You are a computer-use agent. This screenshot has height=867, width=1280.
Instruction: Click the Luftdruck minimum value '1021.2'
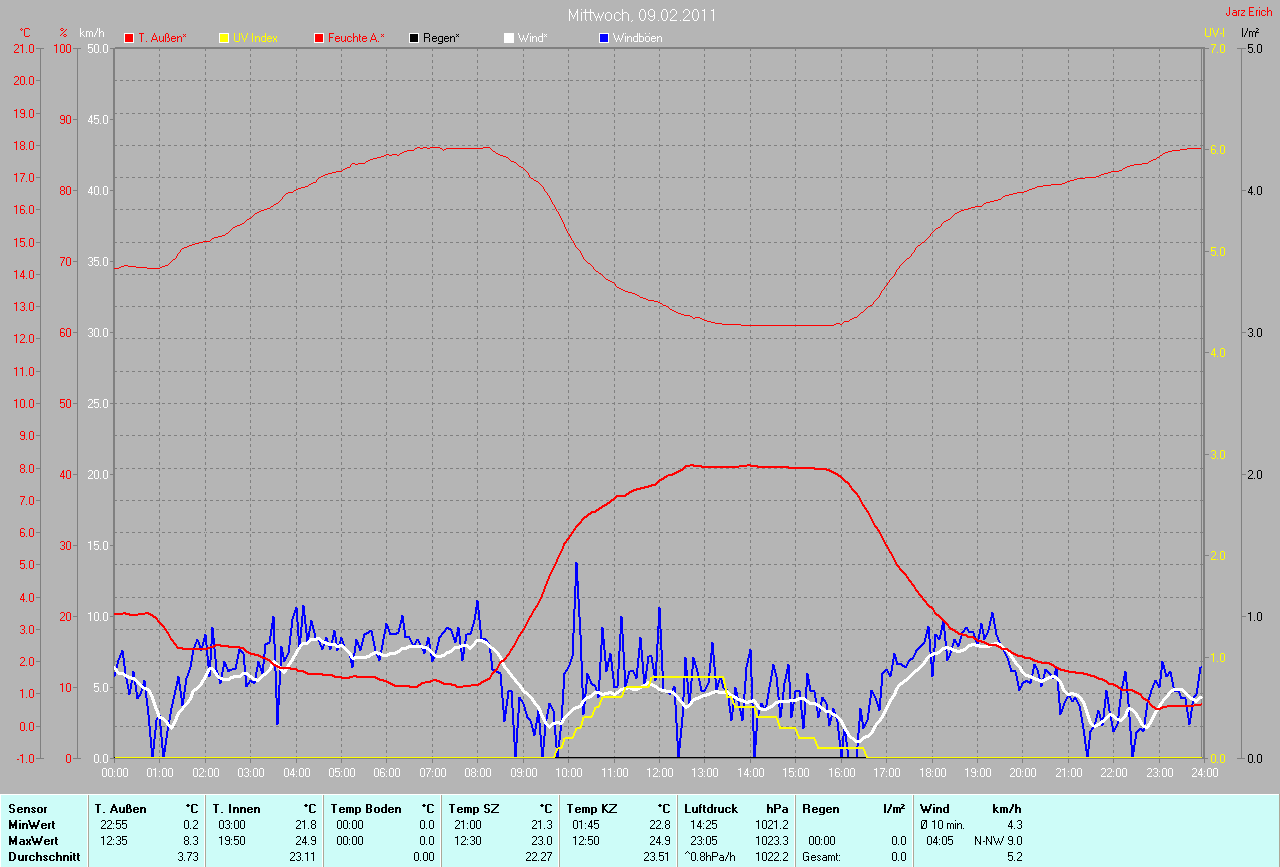(772, 825)
